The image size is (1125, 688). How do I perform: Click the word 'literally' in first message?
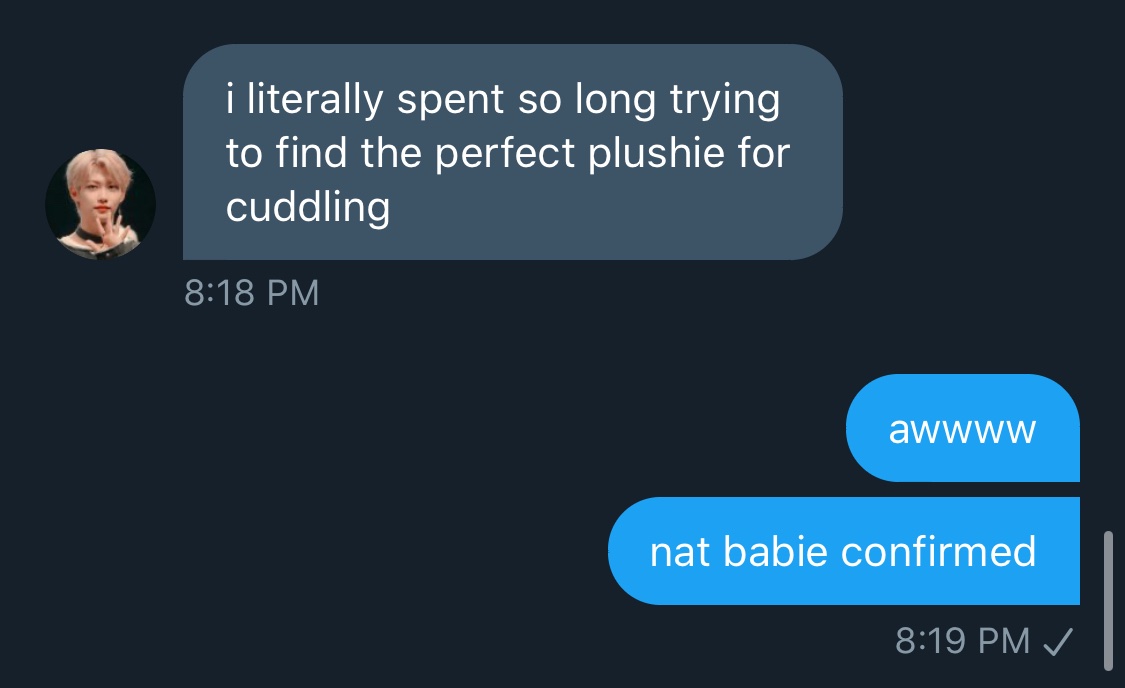coord(315,99)
